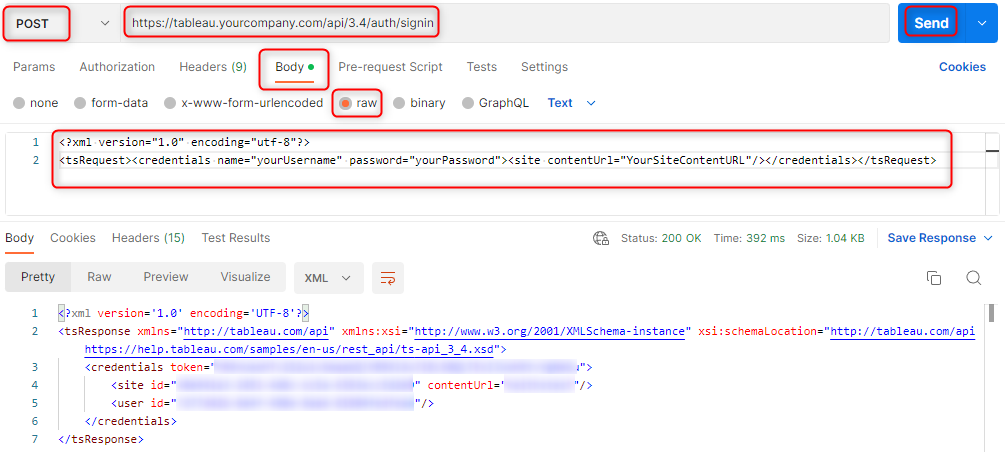
Task: Copy the response with the copy icon
Action: coord(934,278)
